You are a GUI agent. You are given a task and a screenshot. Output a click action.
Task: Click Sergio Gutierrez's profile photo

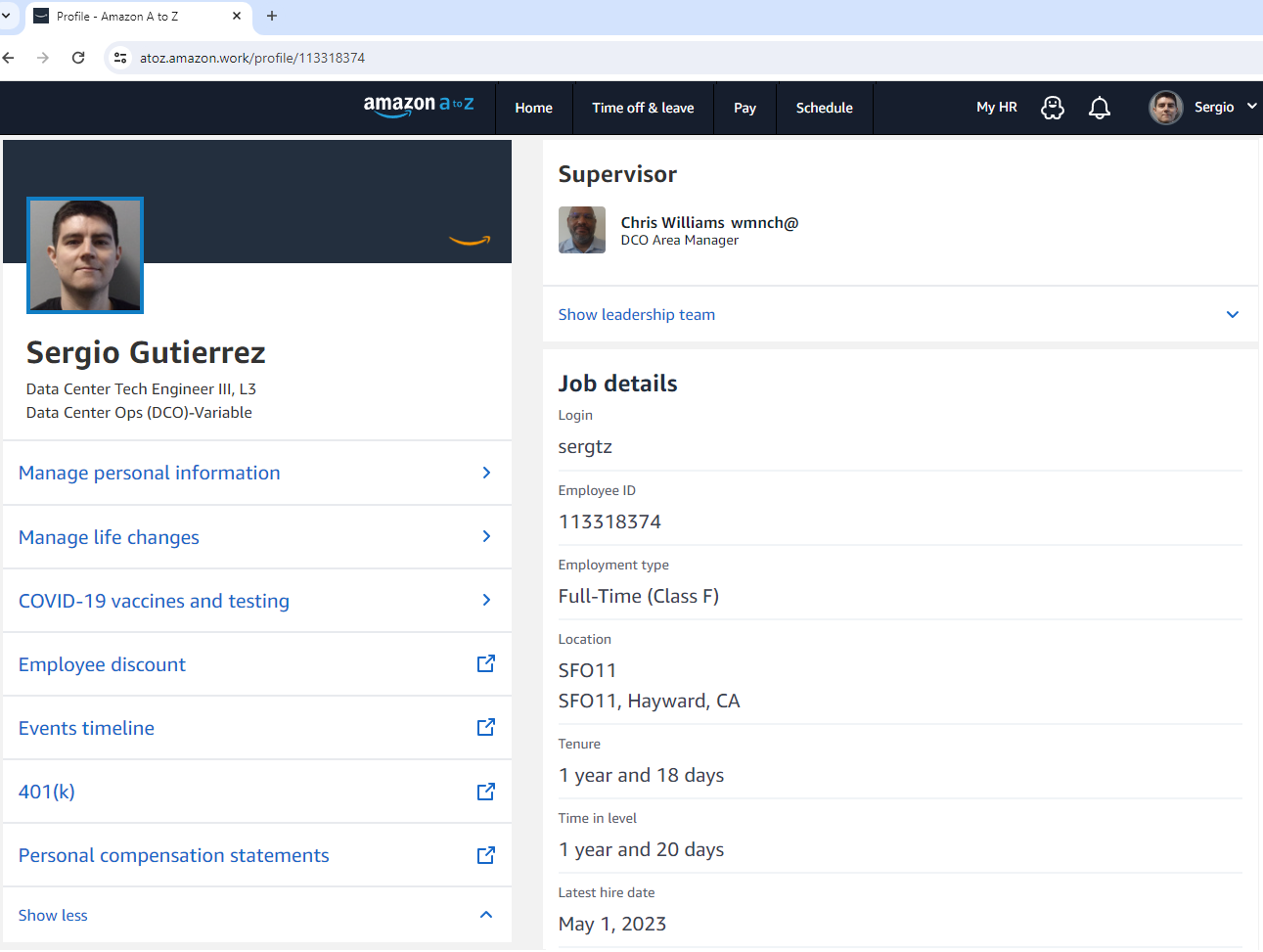[x=85, y=255]
